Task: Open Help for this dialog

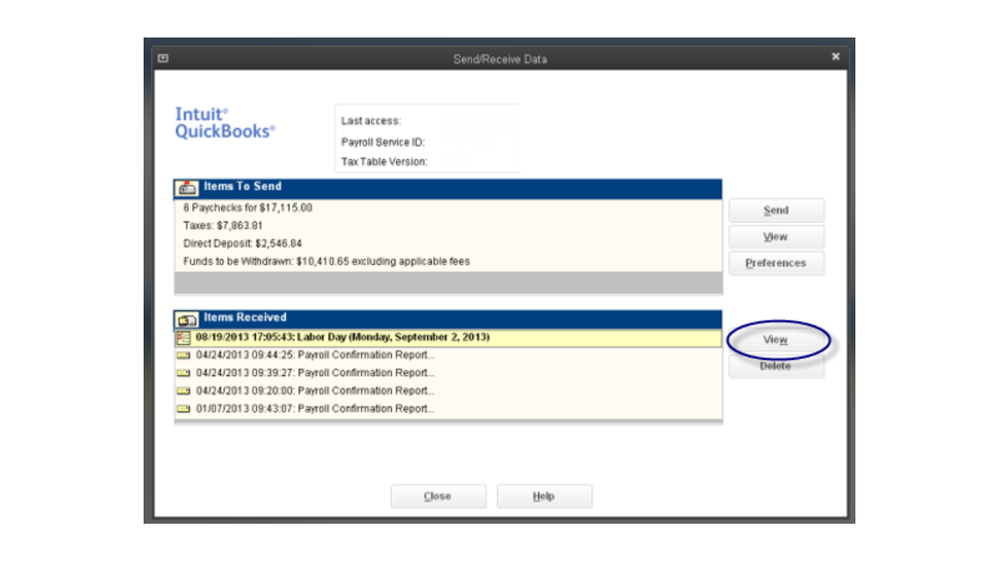Action: click(x=544, y=496)
